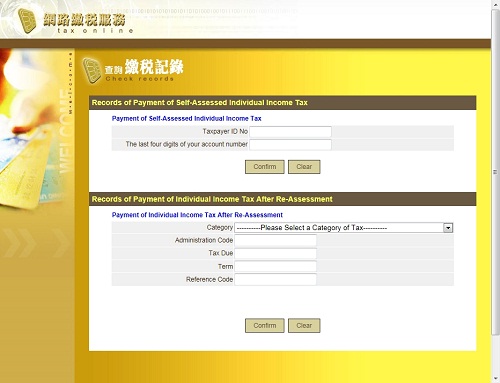The height and width of the screenshot is (383, 500).
Task: Click the Tax Due input field
Action: click(x=275, y=253)
